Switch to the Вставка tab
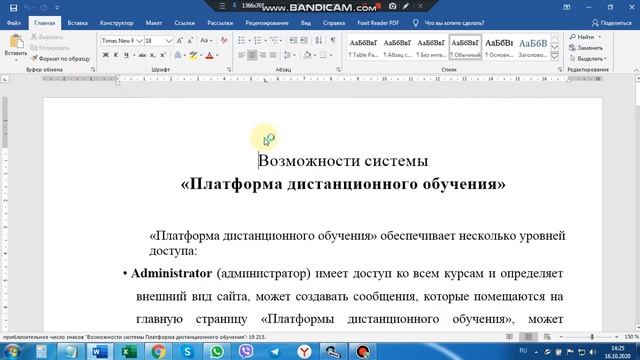Viewport: 640px width, 360px height. (x=78, y=23)
